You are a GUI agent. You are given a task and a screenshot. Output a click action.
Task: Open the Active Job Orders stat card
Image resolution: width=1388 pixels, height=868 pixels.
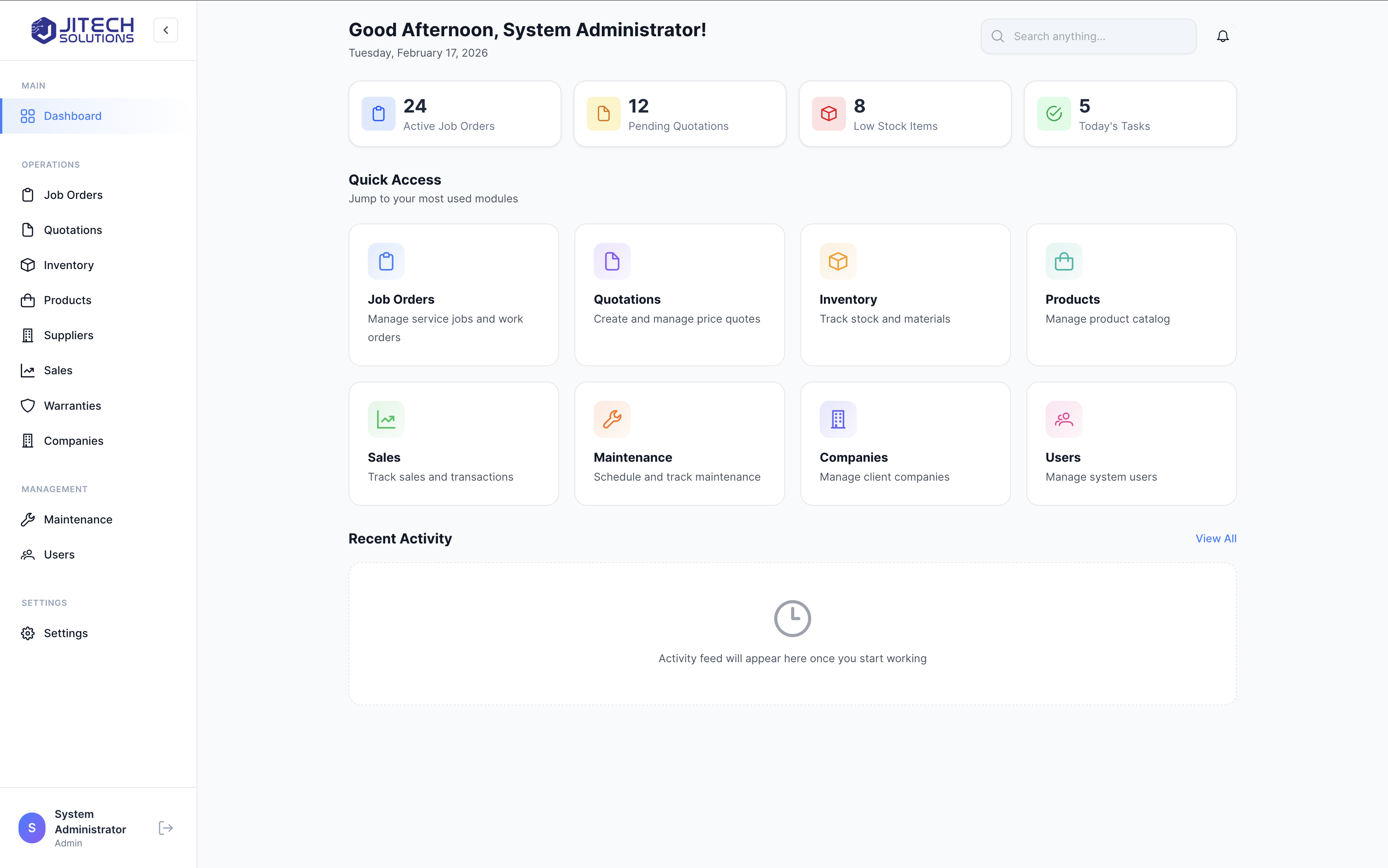click(x=454, y=114)
